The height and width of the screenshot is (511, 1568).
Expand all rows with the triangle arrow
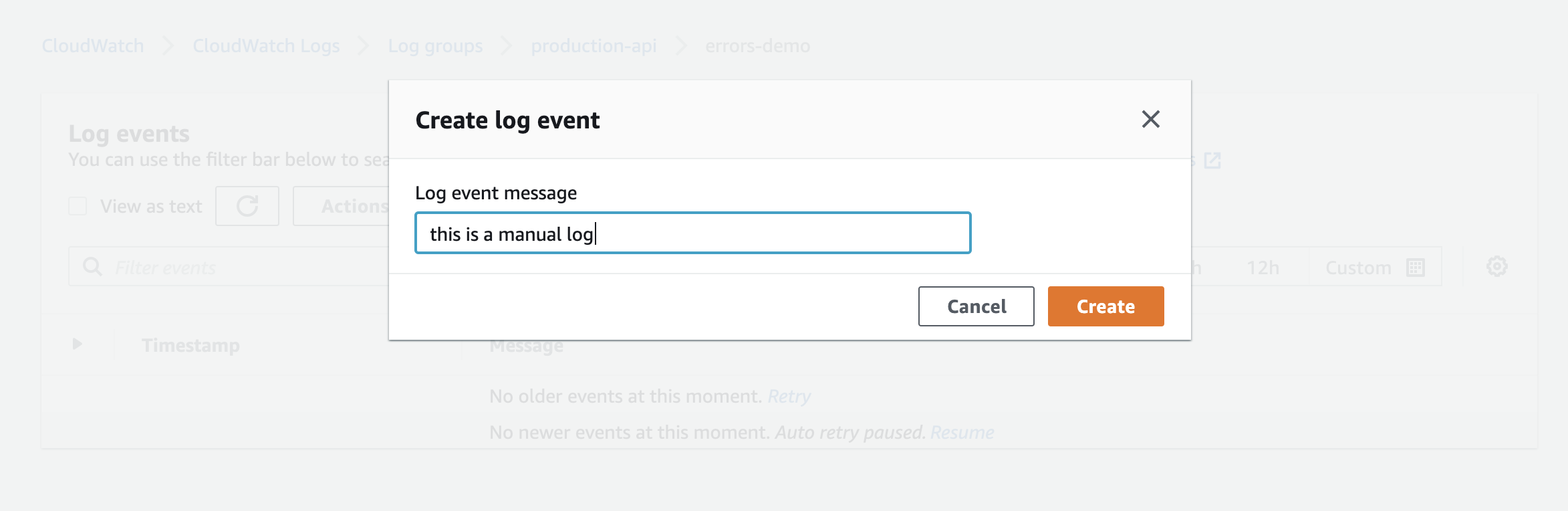(x=78, y=344)
